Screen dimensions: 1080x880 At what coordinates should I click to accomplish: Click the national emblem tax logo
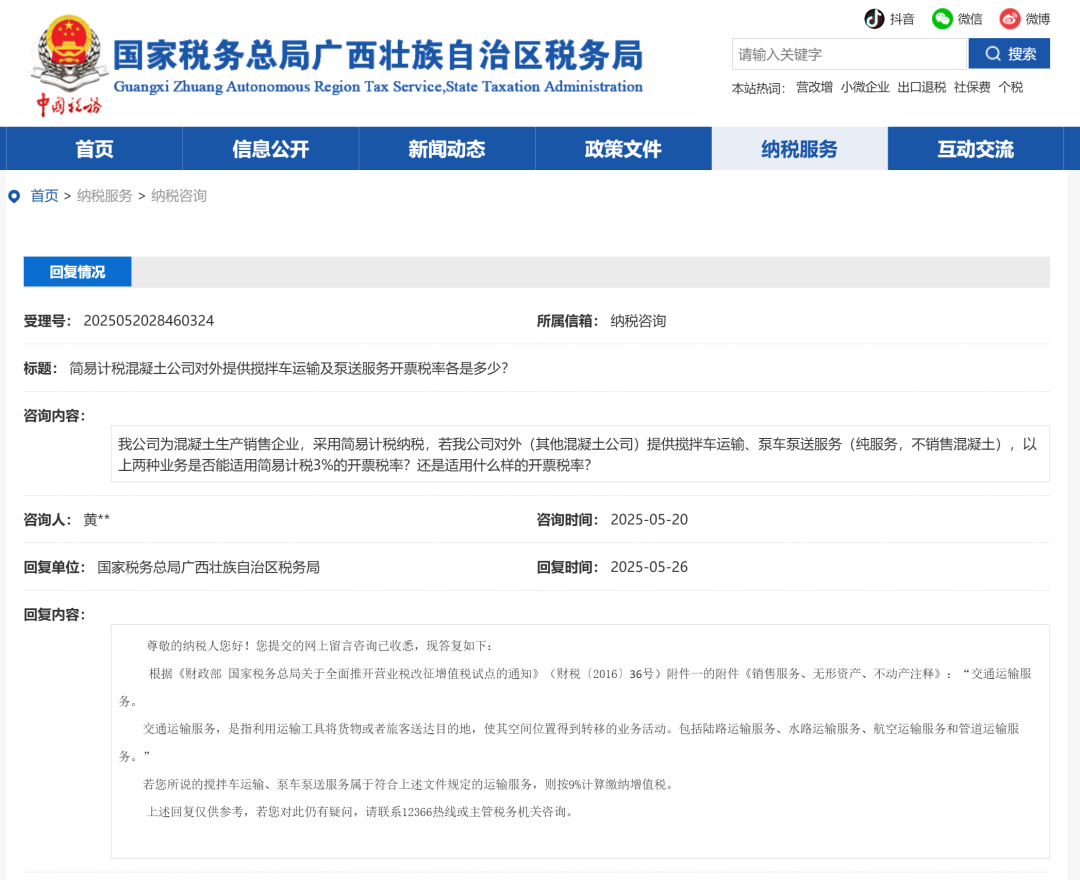(x=68, y=65)
